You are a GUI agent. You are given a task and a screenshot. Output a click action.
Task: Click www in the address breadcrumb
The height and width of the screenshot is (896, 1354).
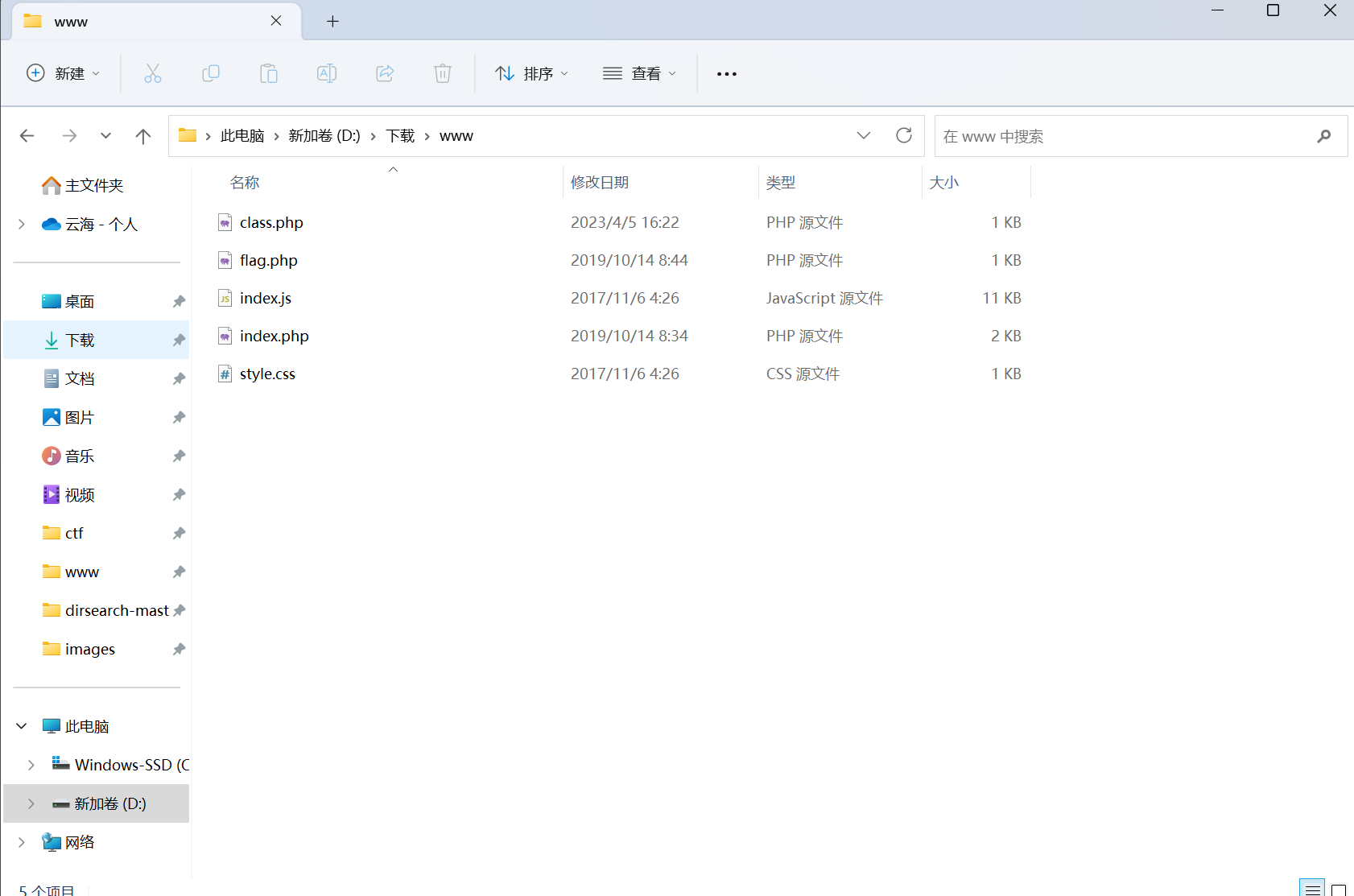456,136
